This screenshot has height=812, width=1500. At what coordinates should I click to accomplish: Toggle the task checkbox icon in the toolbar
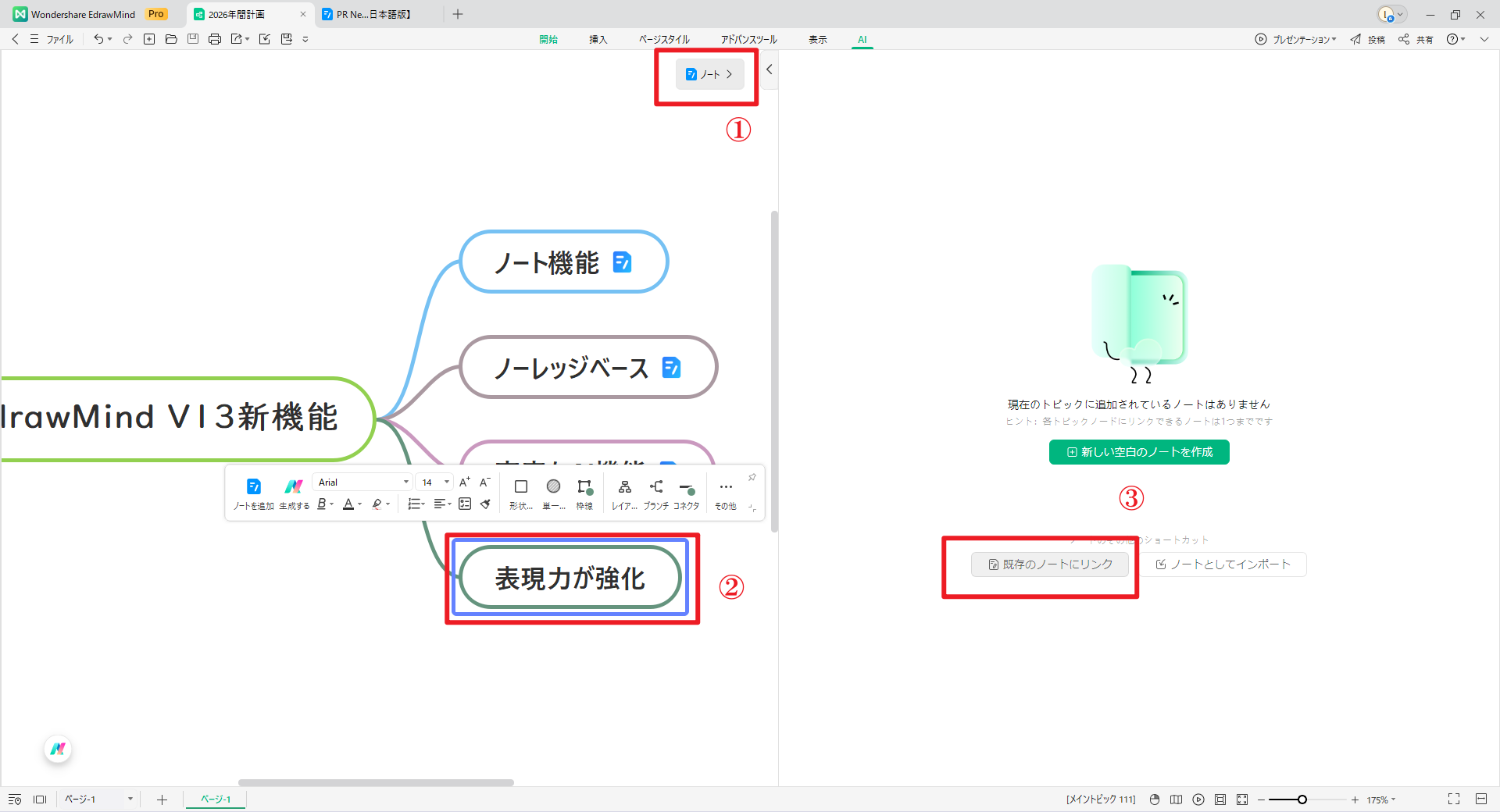(465, 504)
